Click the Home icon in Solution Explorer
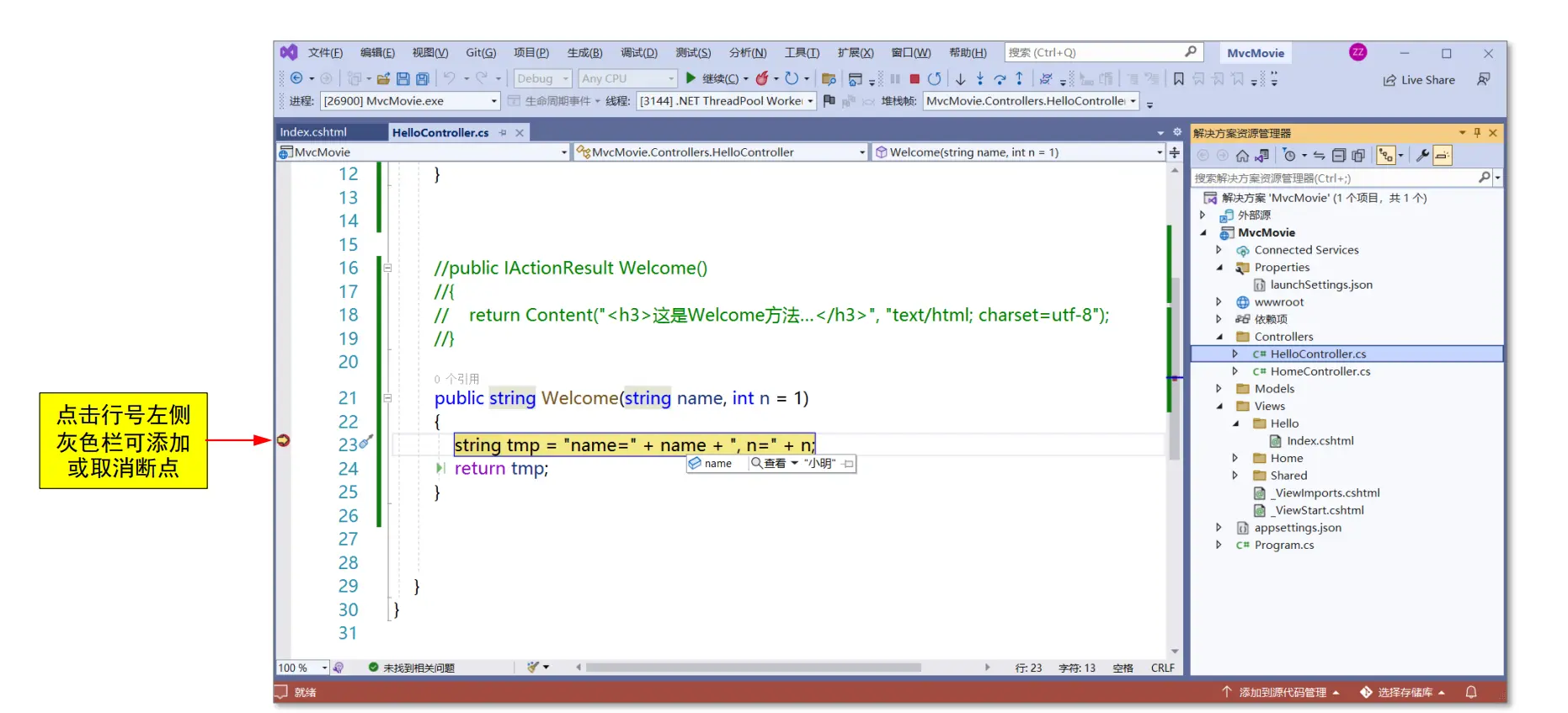The height and width of the screenshot is (713, 1568). click(1242, 156)
